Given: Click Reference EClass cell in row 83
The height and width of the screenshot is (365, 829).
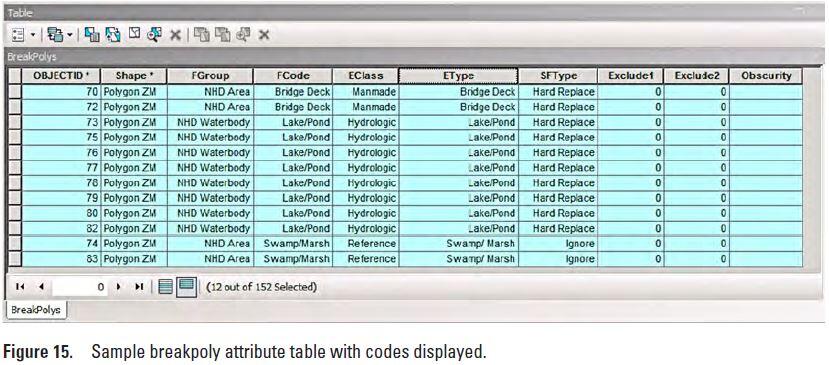Looking at the screenshot, I should [365, 259].
